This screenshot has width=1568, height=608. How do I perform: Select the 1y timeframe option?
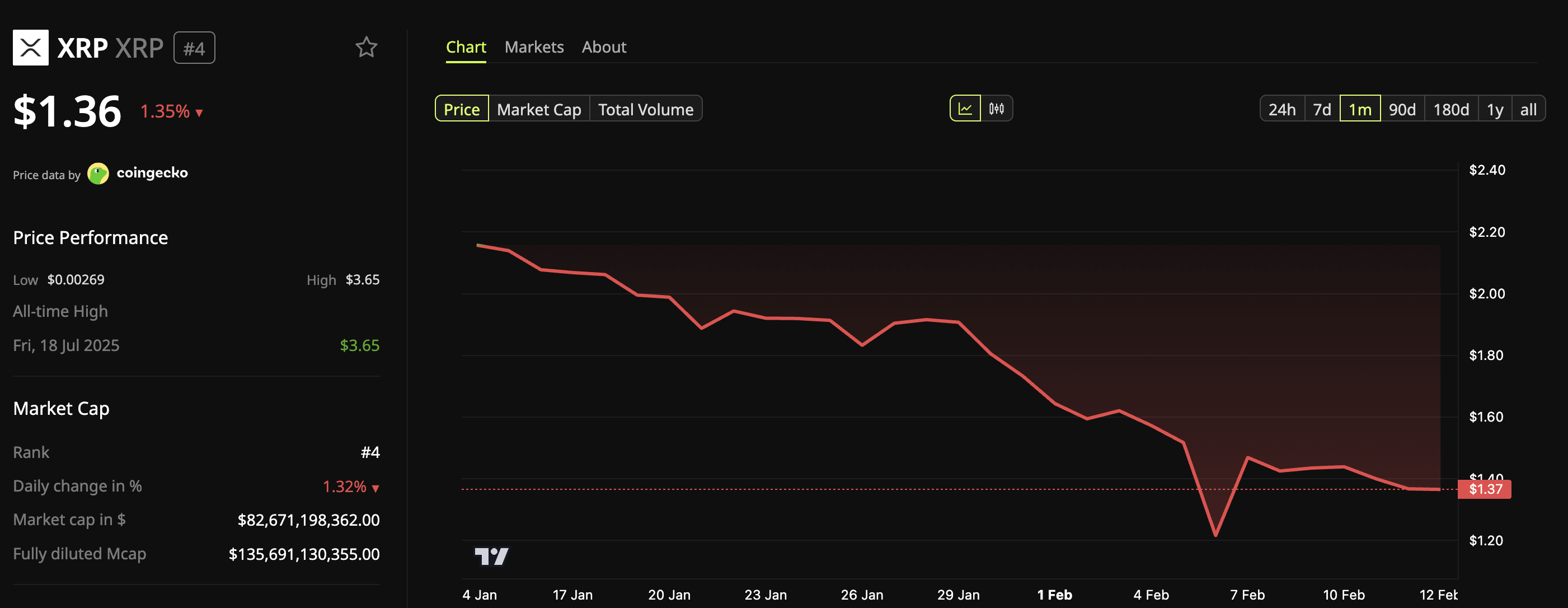click(x=1495, y=109)
